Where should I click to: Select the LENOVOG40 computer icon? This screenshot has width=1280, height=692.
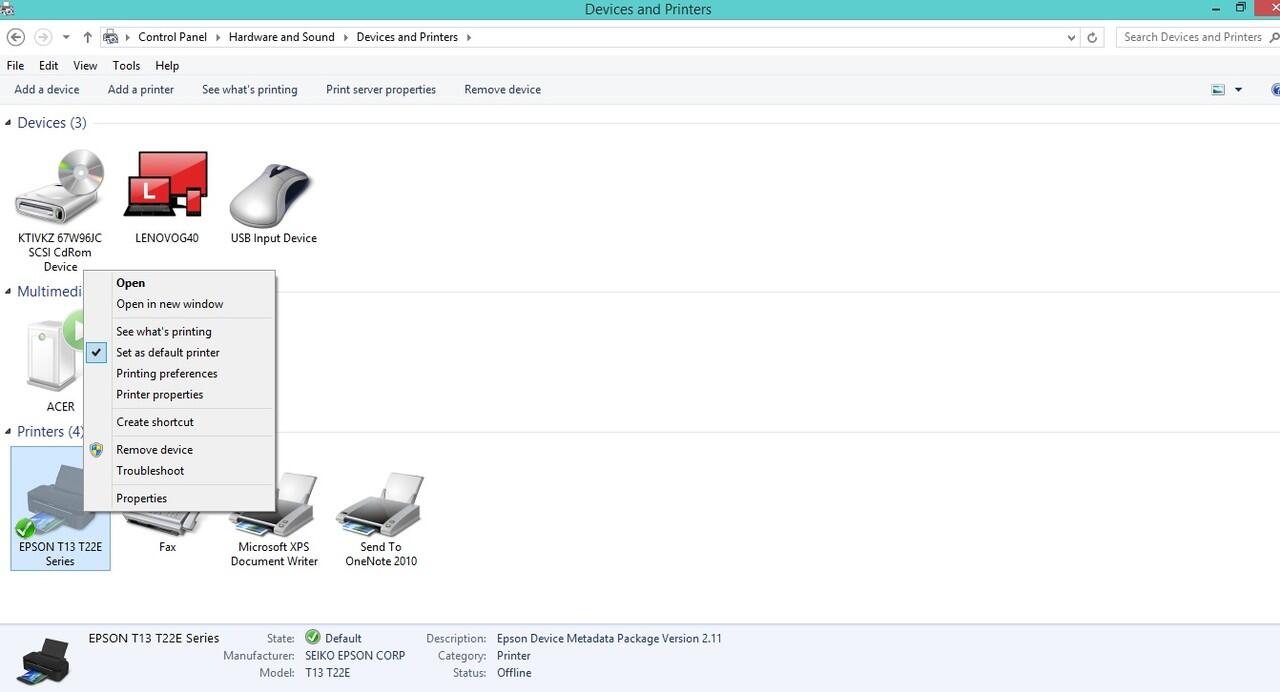tap(166, 185)
